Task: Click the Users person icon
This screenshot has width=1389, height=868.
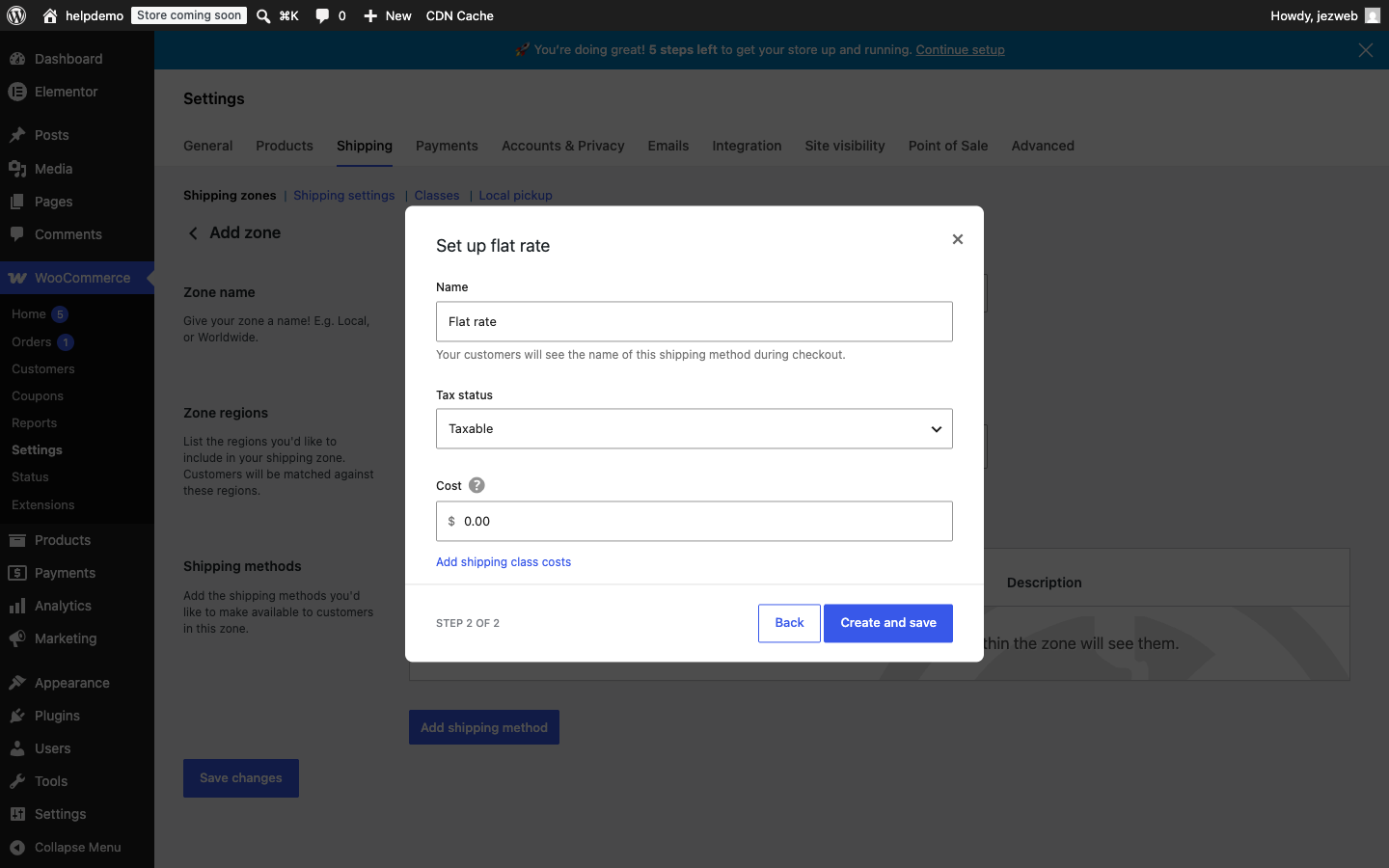Action: 17,748
